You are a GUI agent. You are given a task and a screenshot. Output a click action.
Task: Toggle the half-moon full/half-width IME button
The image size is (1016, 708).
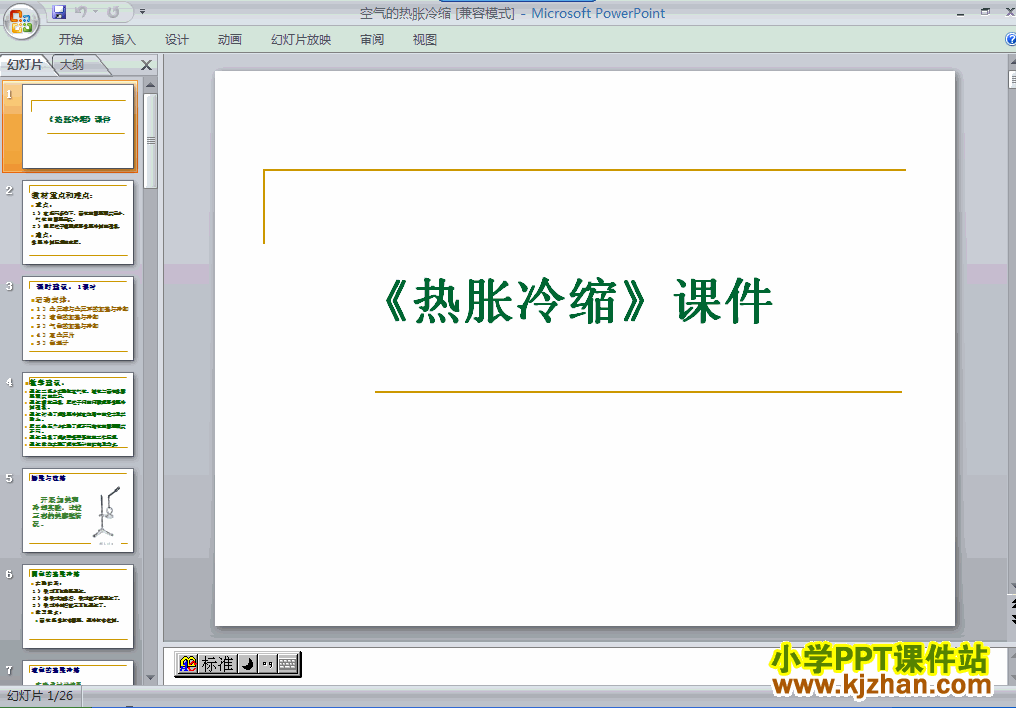coord(248,664)
